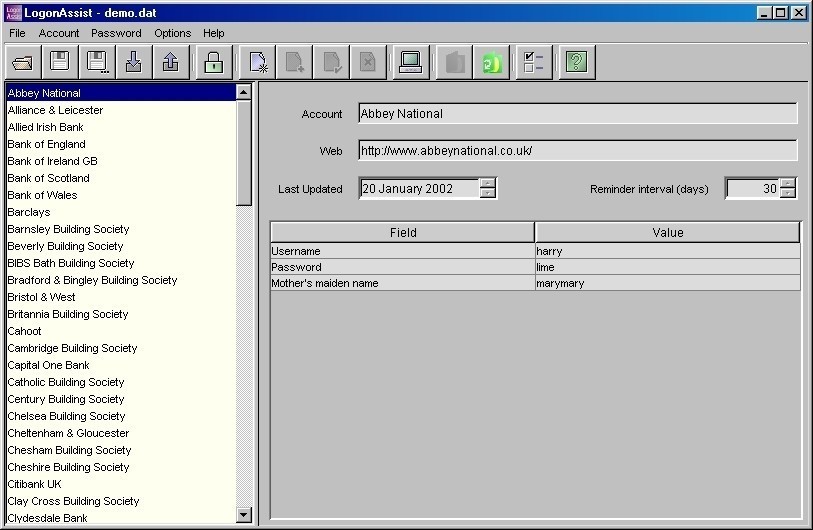Image resolution: width=813 pixels, height=530 pixels.
Task: Select Bristol & West entry
Action: [121, 297]
